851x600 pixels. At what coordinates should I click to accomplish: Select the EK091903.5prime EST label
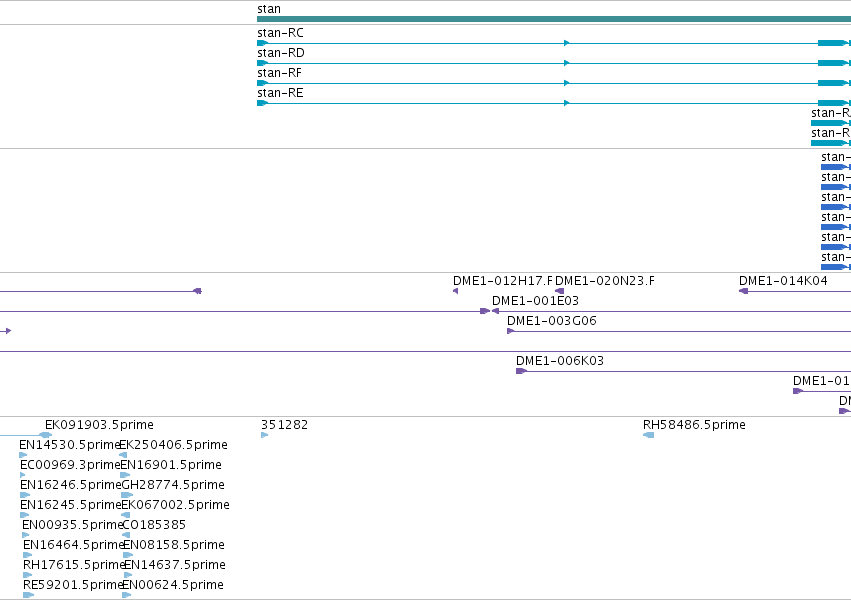(x=99, y=425)
